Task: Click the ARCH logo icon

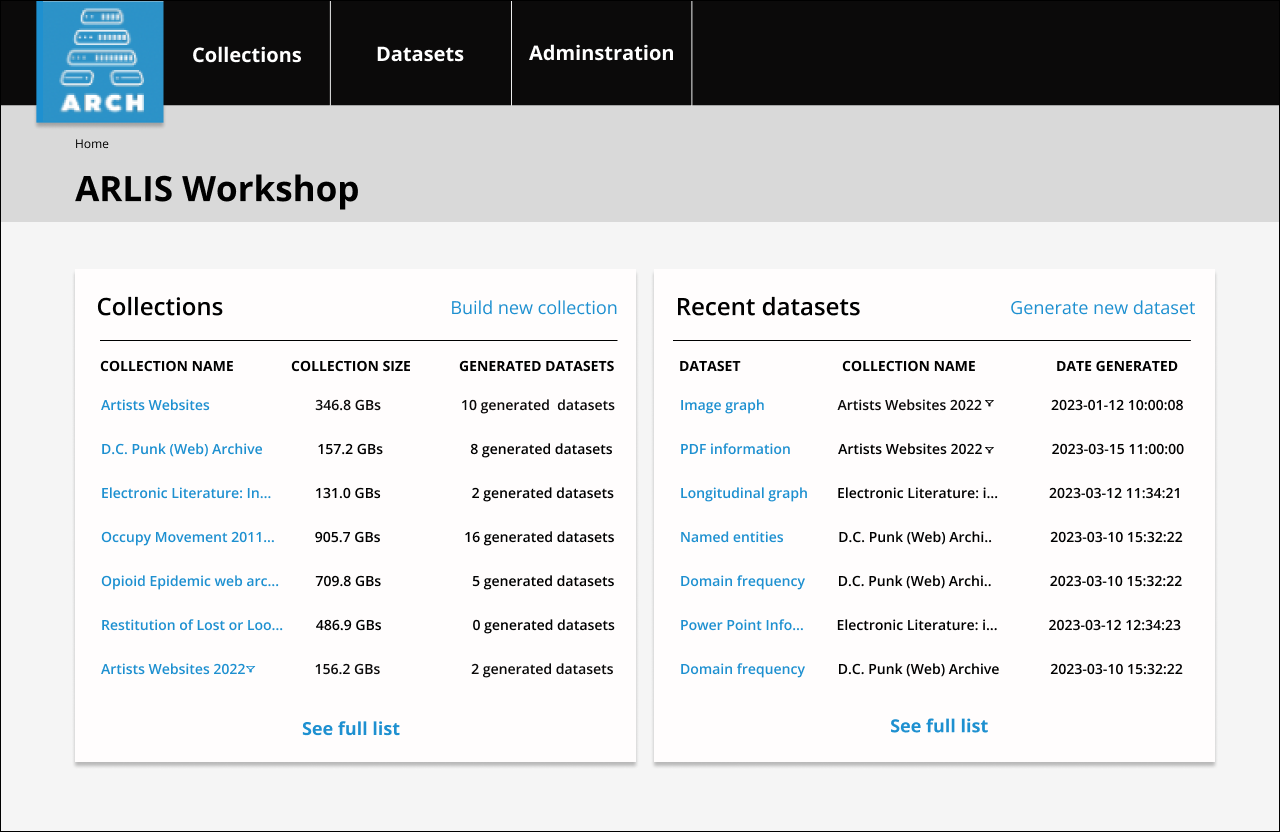Action: click(x=100, y=62)
